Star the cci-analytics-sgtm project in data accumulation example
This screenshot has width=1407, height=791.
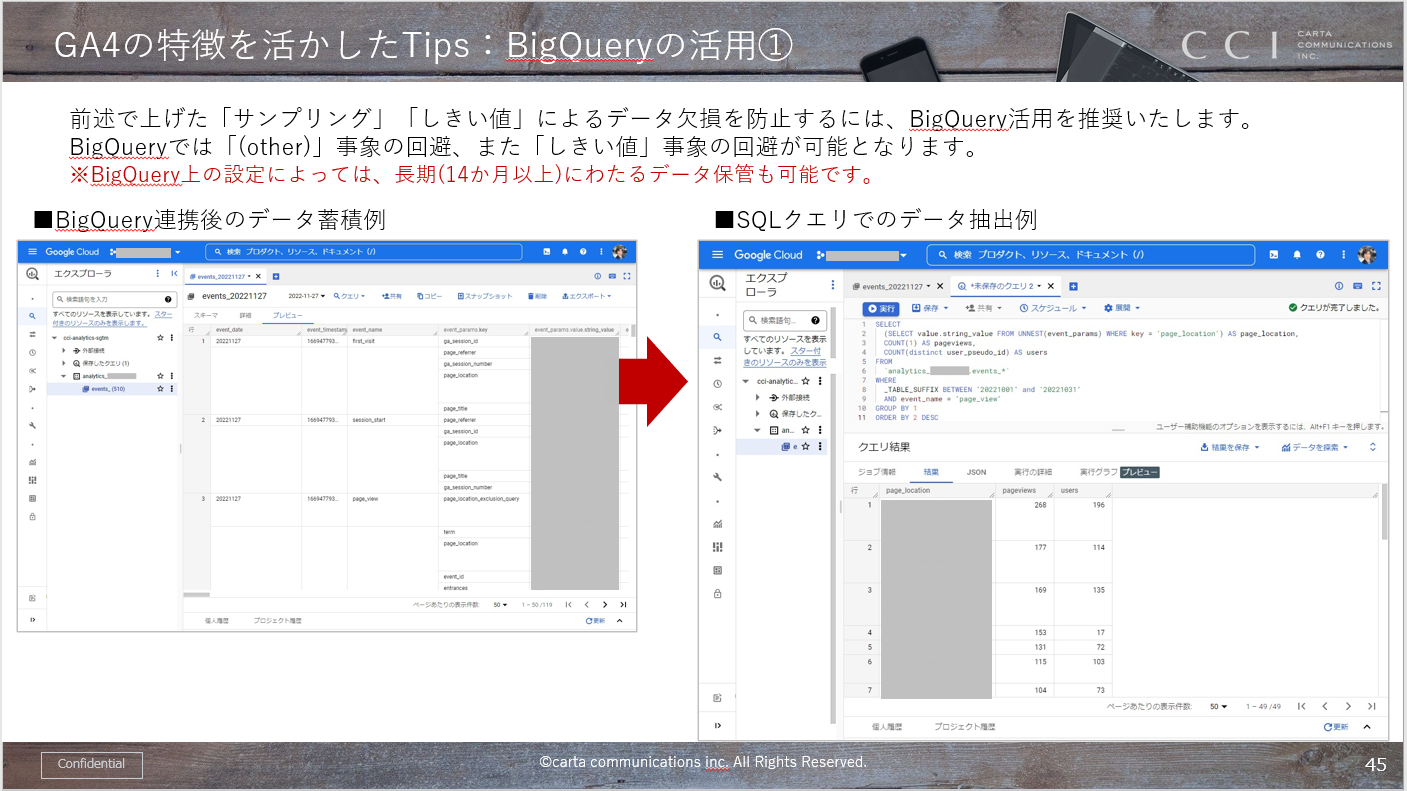point(160,338)
